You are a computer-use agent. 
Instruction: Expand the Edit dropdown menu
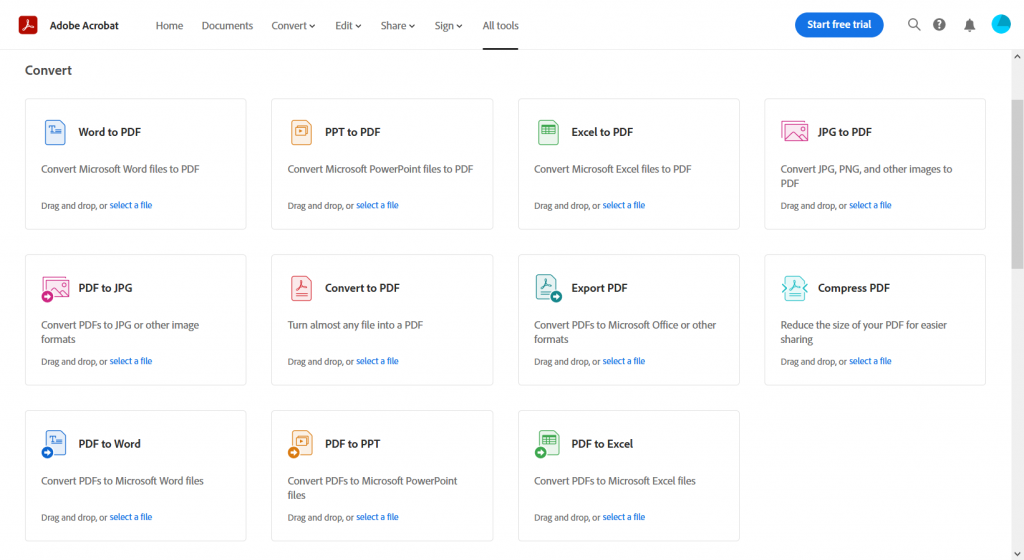[x=348, y=25]
